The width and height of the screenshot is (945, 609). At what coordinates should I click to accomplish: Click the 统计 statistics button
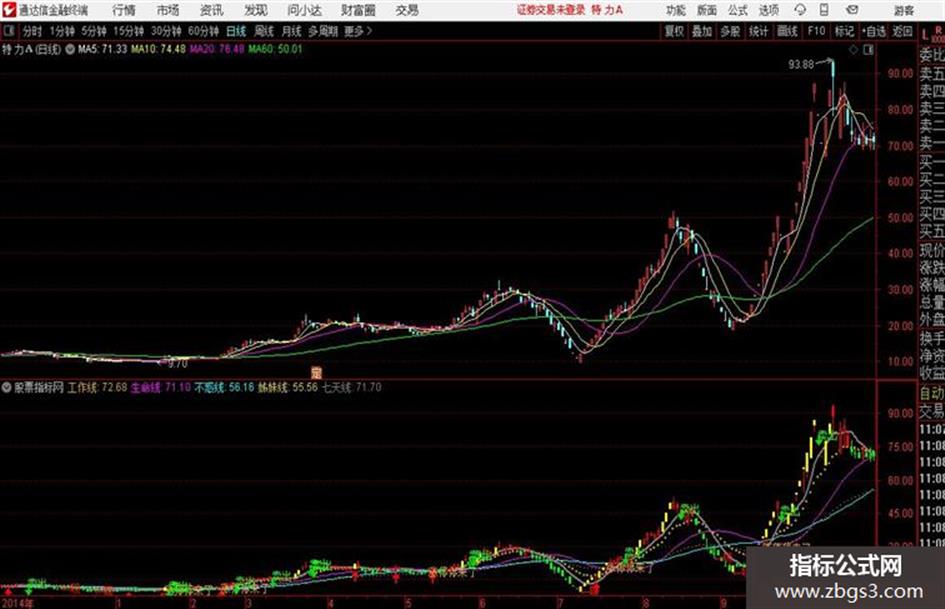[x=758, y=31]
